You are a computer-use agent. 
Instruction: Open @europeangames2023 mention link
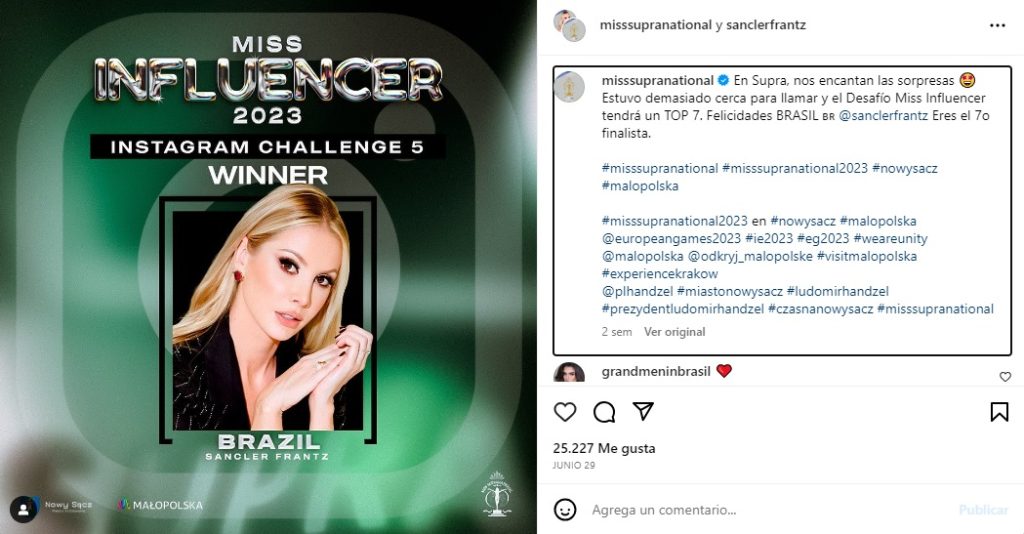pyautogui.click(x=671, y=238)
